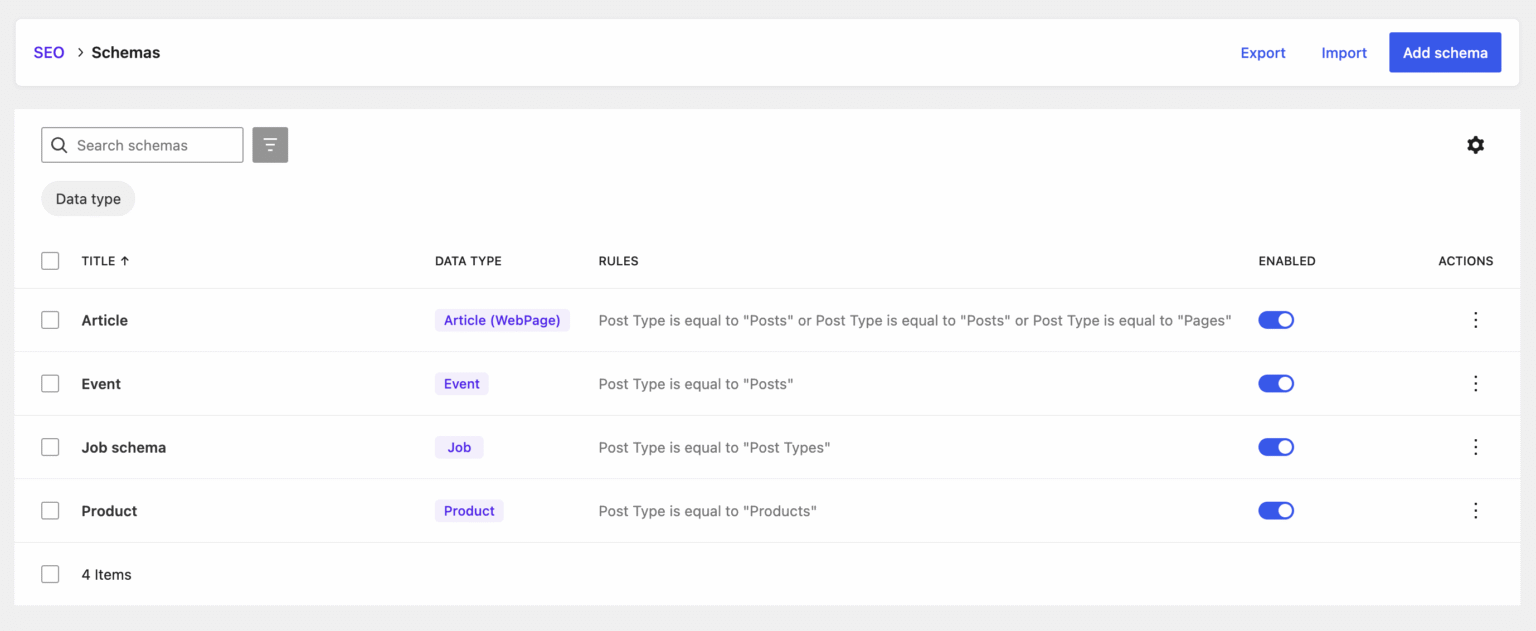Click the Actions column header

pyautogui.click(x=1466, y=261)
